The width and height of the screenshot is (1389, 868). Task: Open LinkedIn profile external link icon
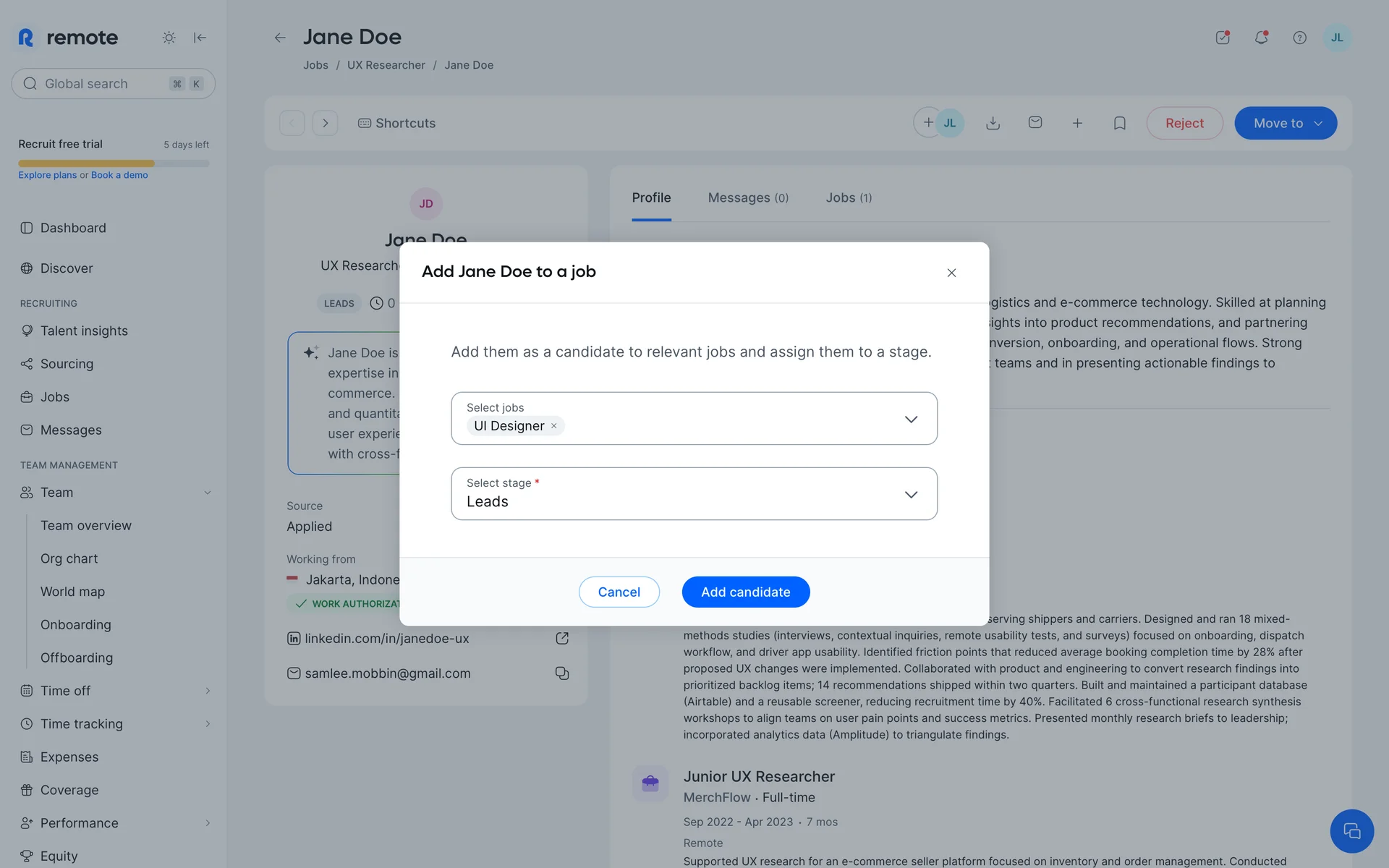click(x=562, y=638)
